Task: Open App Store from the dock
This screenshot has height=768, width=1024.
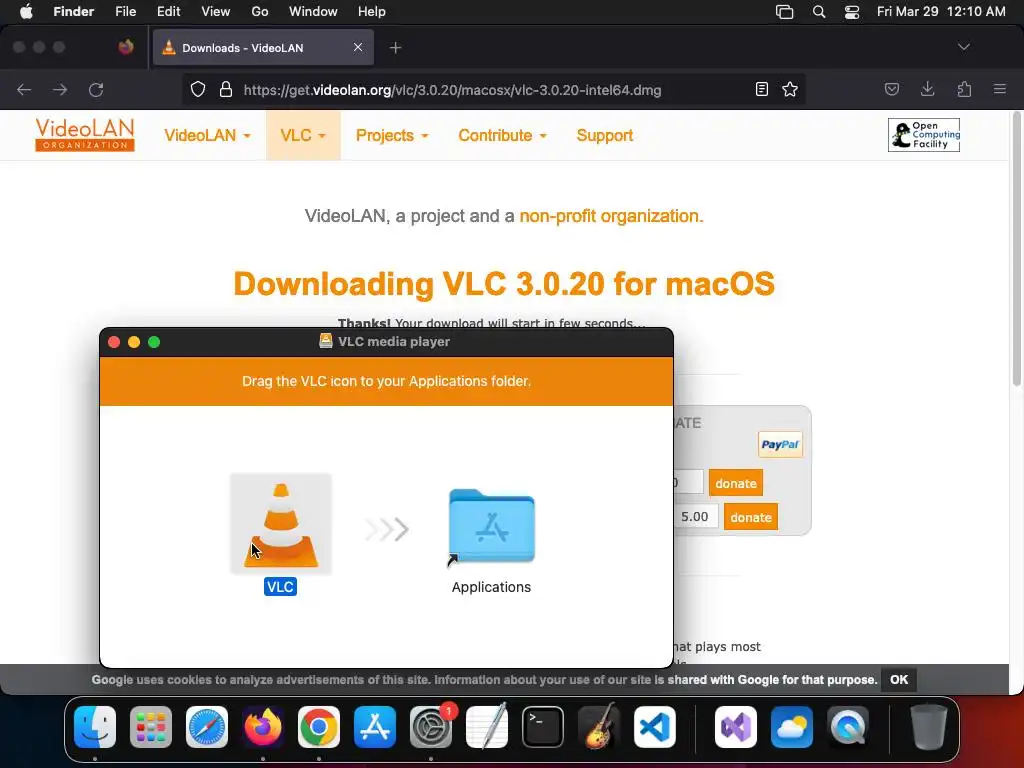Action: (375, 727)
